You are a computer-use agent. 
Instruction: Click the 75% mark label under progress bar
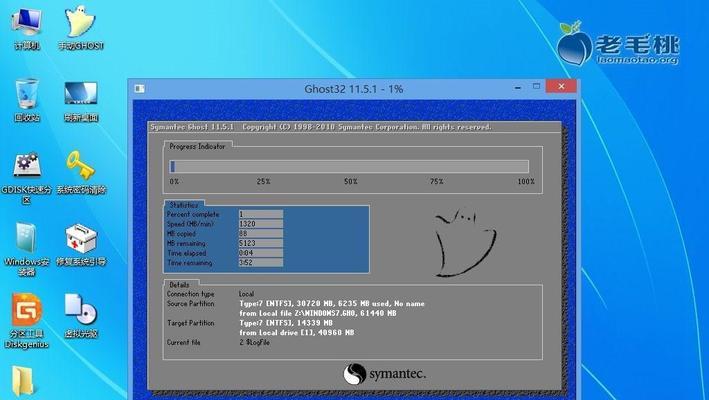(436, 181)
